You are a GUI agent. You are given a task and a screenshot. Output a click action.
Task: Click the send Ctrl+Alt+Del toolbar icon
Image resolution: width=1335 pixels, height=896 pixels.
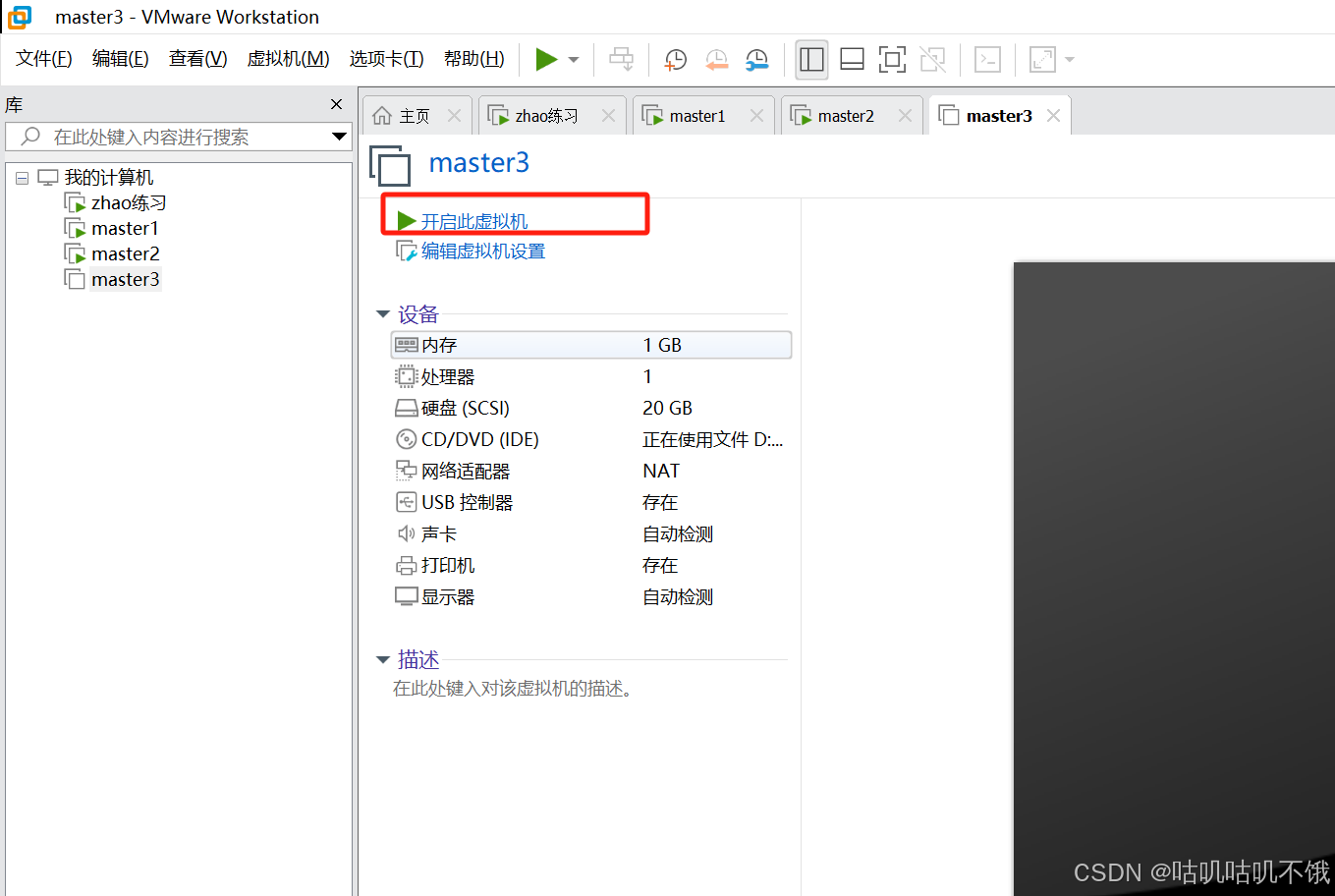(x=621, y=59)
